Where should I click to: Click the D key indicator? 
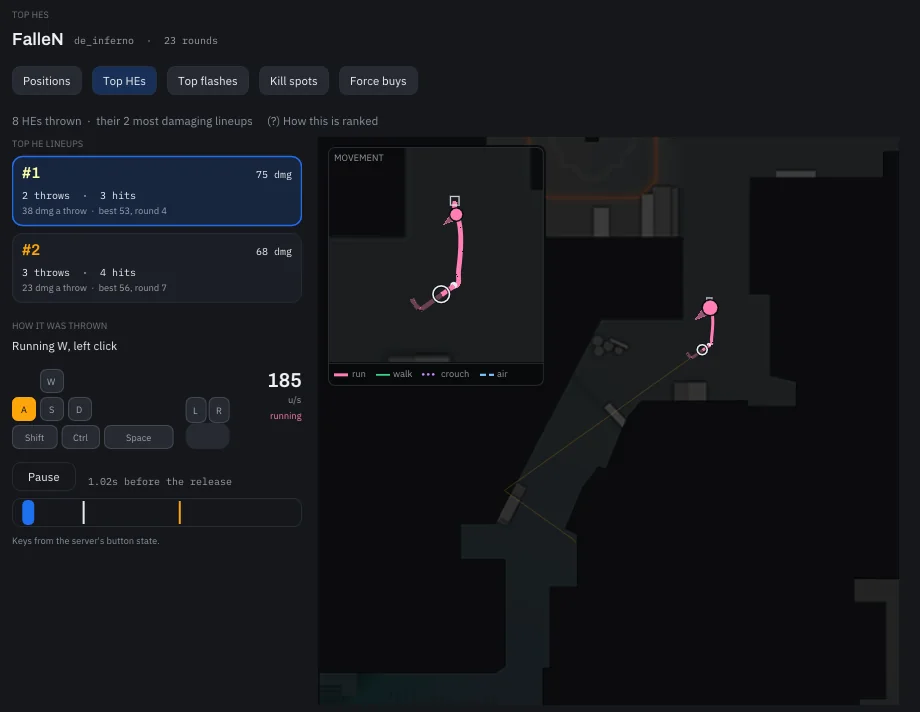click(x=79, y=409)
